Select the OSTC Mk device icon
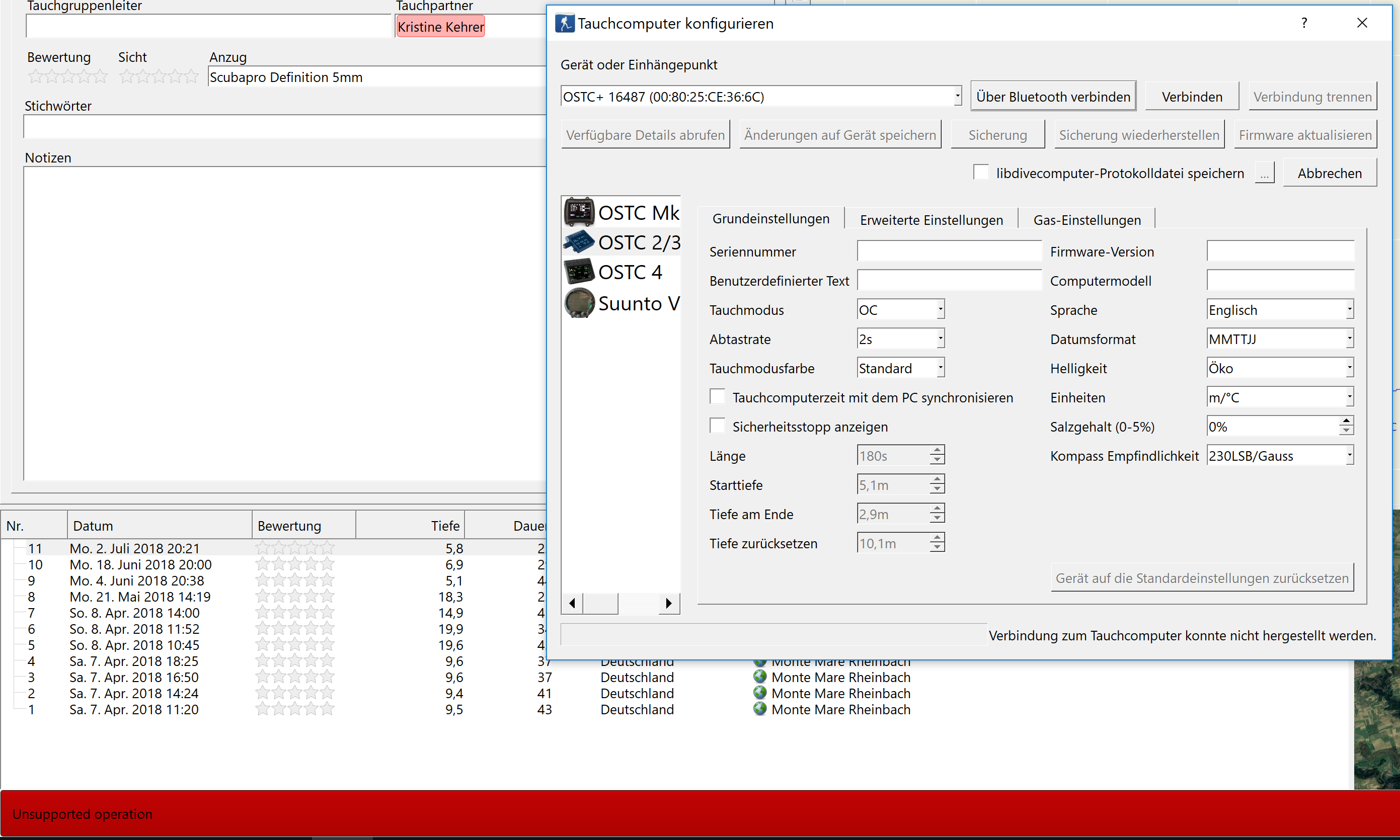 [x=580, y=212]
